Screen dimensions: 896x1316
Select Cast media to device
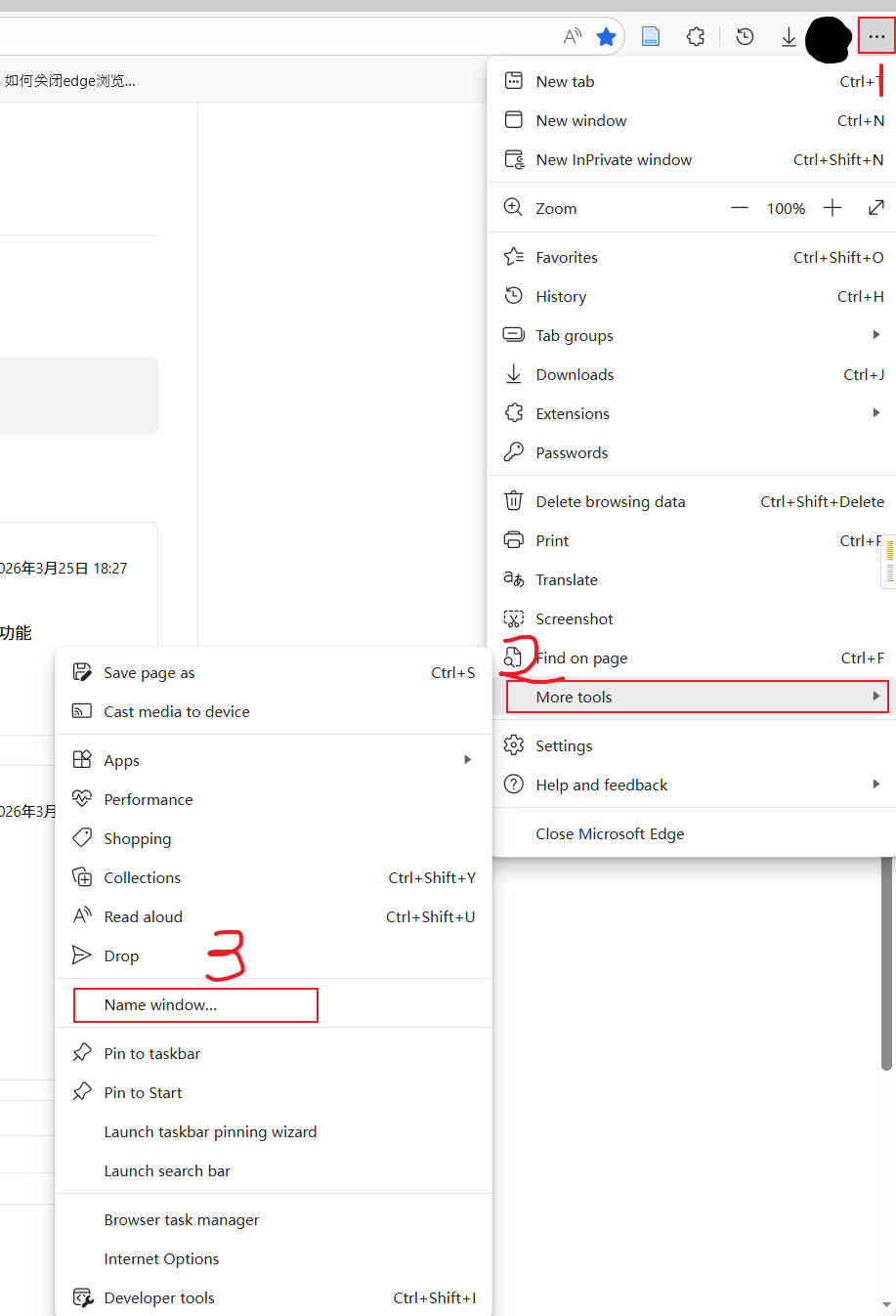[274, 711]
